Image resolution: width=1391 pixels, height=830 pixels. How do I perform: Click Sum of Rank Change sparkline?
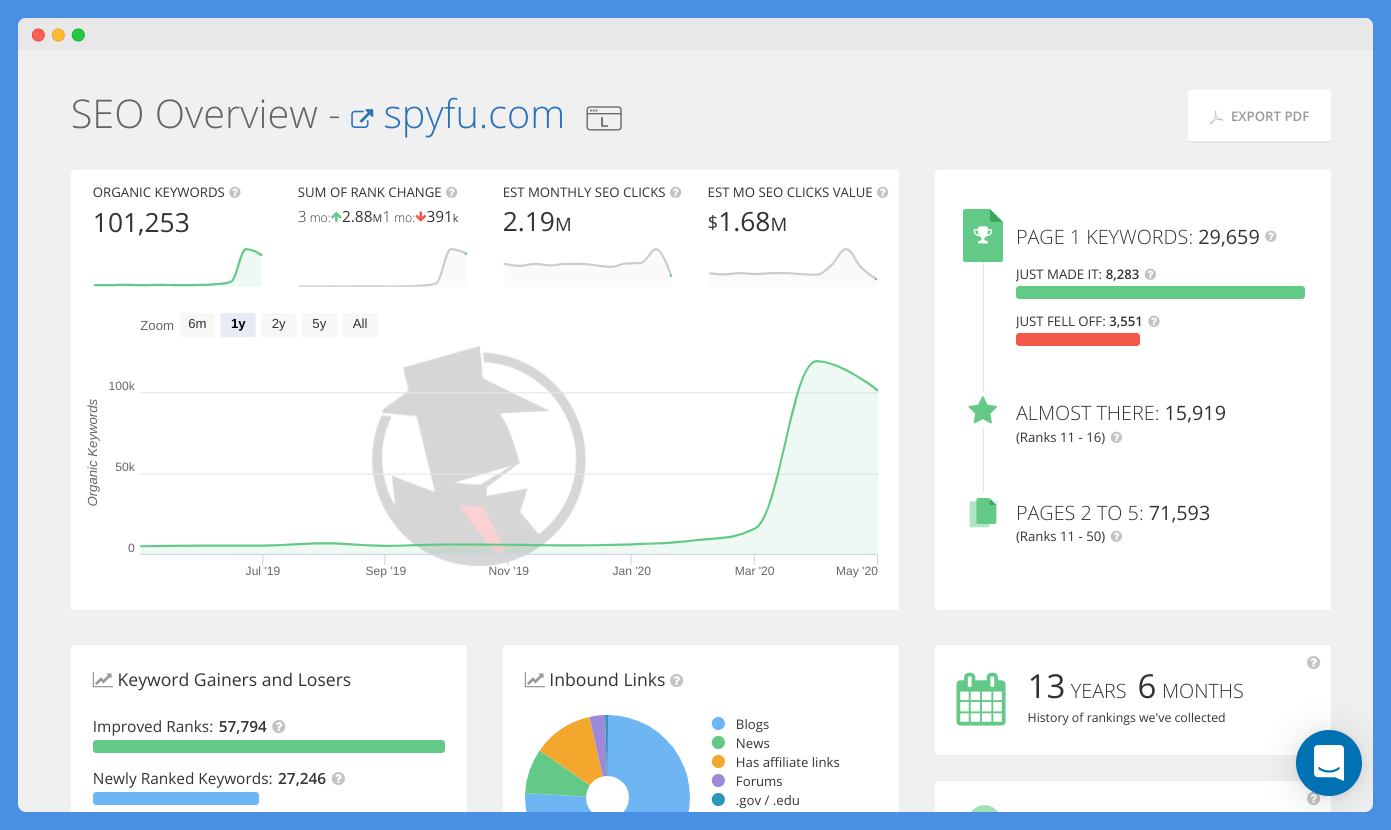tap(382, 267)
